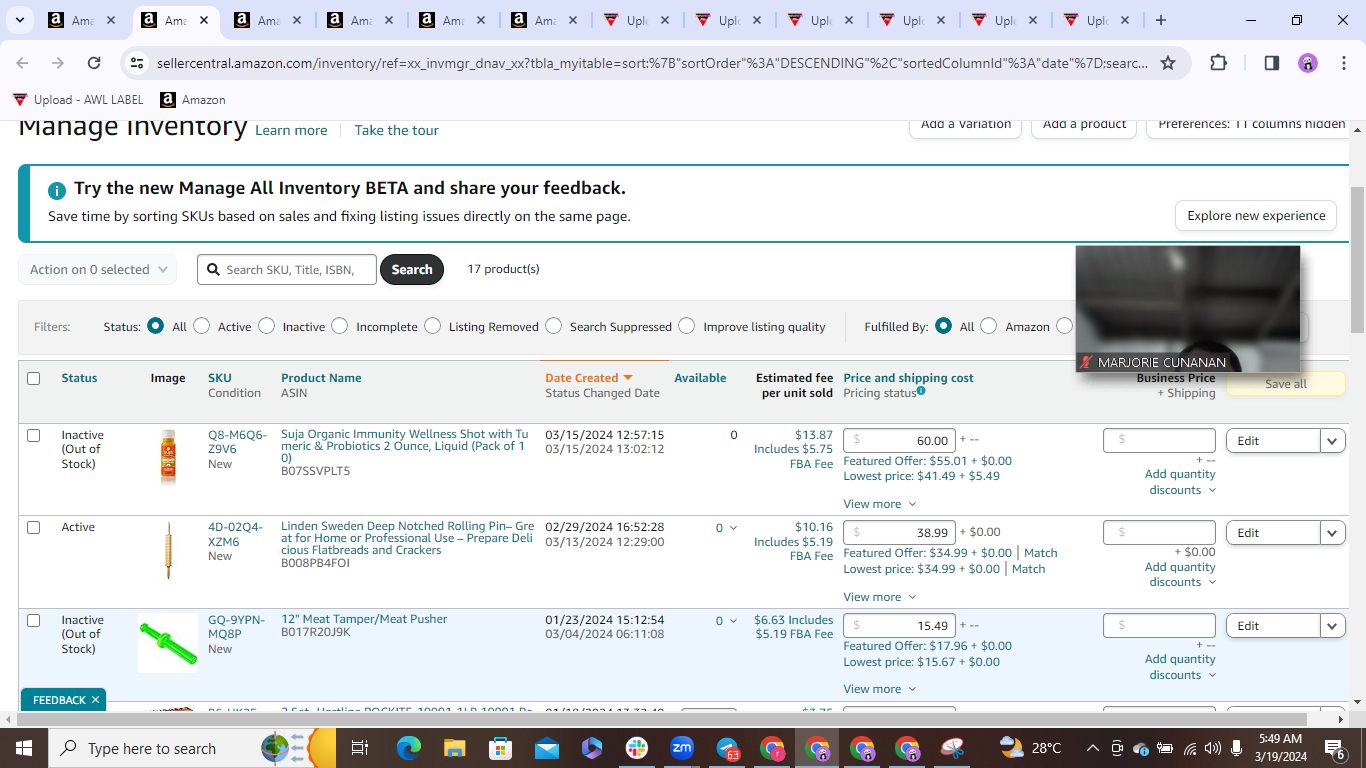Open the Wi-Fi network tray icon
This screenshot has width=1366, height=768.
[1190, 748]
